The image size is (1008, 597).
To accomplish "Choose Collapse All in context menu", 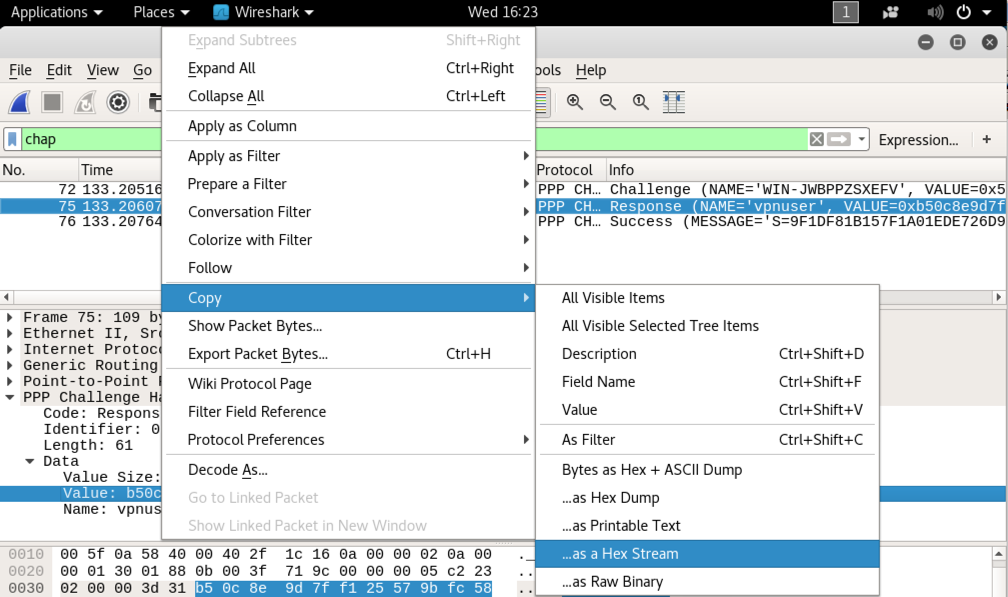I will [x=349, y=96].
